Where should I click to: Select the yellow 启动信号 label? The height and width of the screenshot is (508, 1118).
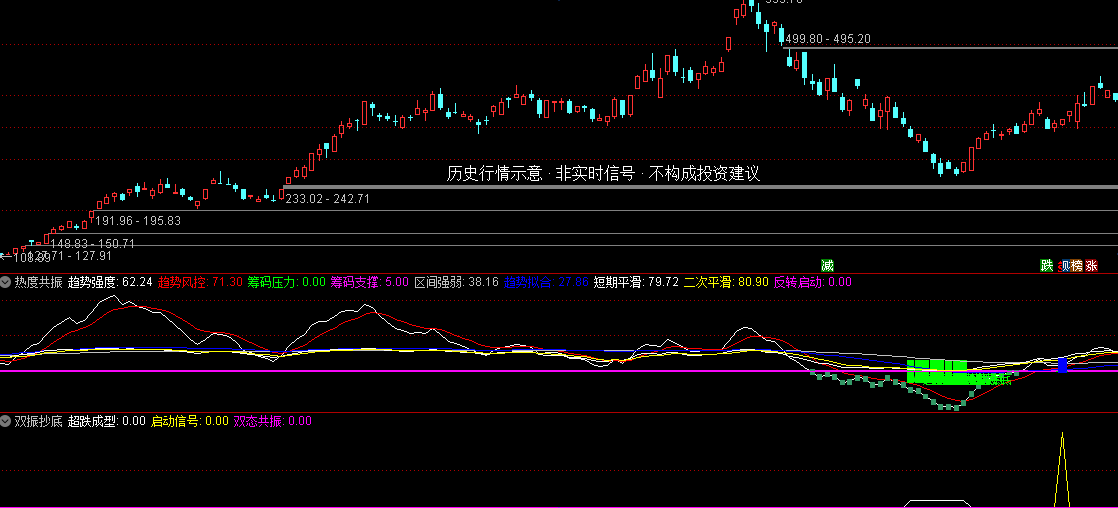point(175,421)
